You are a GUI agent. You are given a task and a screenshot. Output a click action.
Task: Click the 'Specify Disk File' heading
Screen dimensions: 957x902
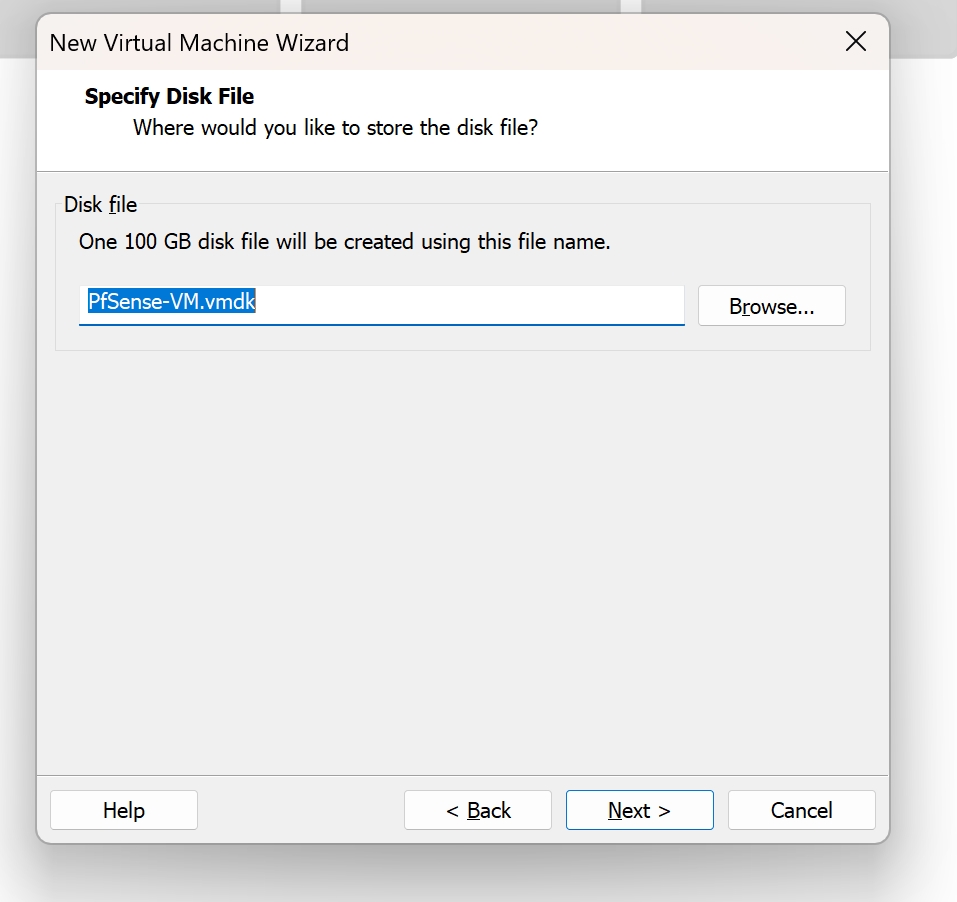pyautogui.click(x=169, y=97)
